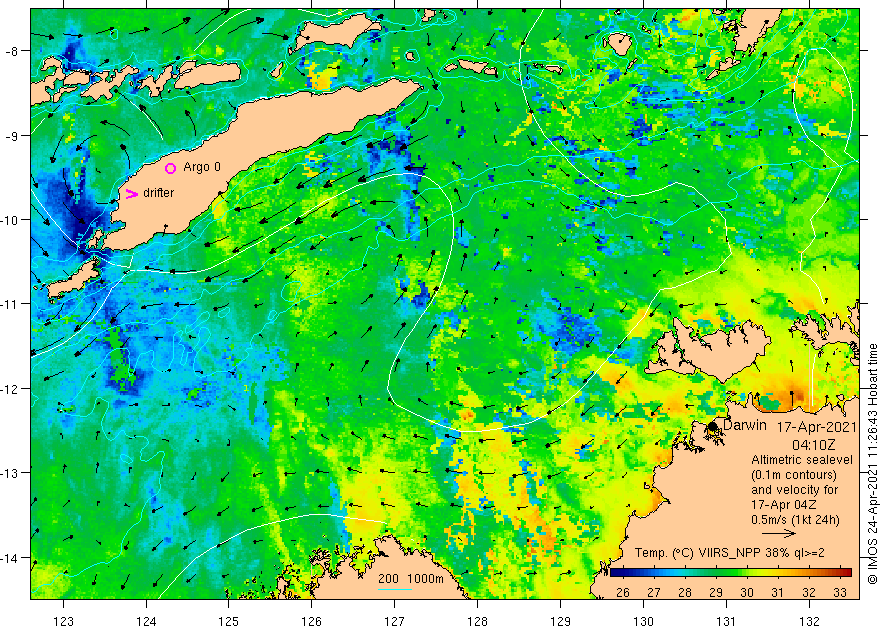This screenshot has width=880, height=630.
Task: Click the '17-Apr 04Z' caption line
Action: pyautogui.click(x=784, y=504)
